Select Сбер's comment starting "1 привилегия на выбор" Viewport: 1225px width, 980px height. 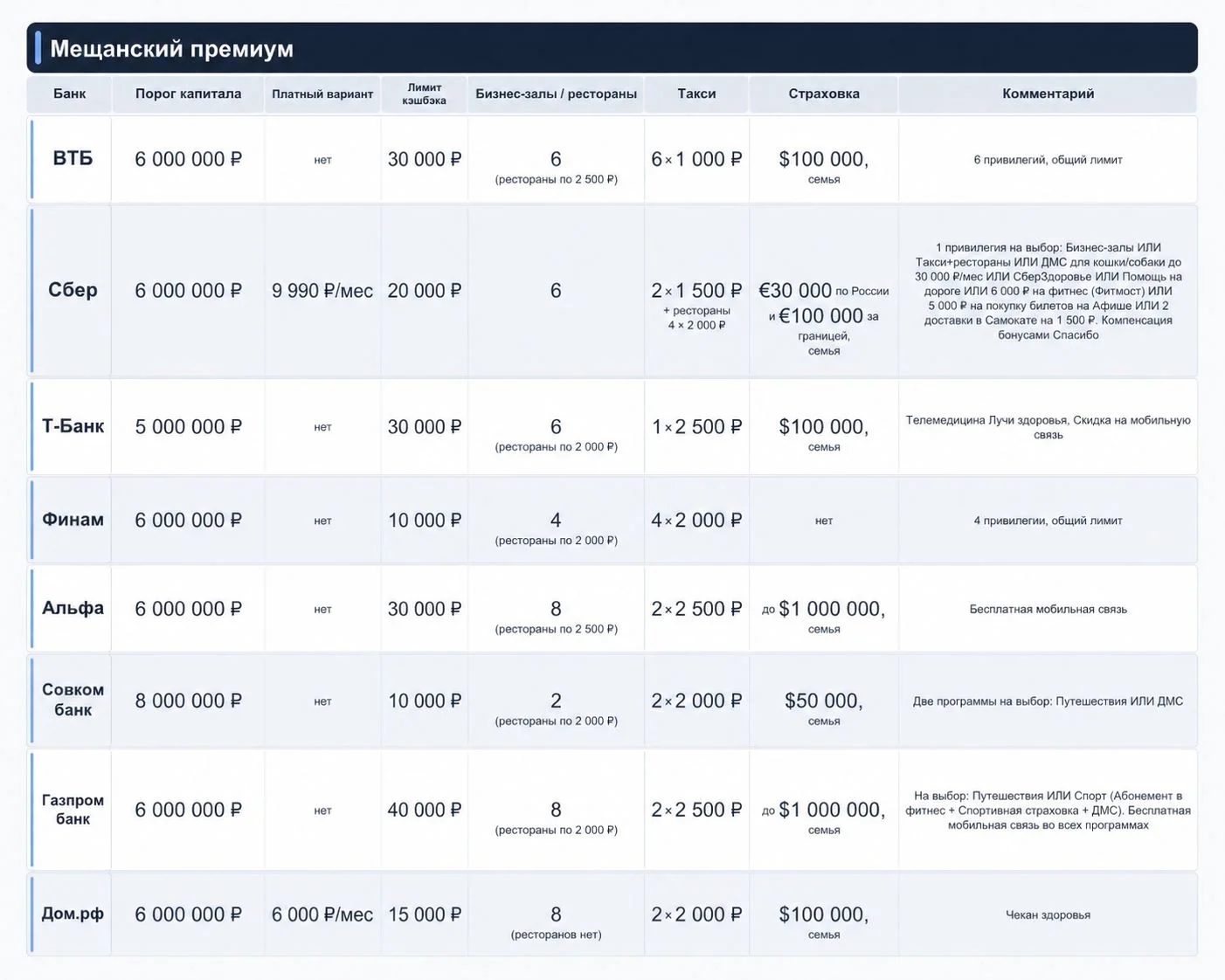point(1048,291)
